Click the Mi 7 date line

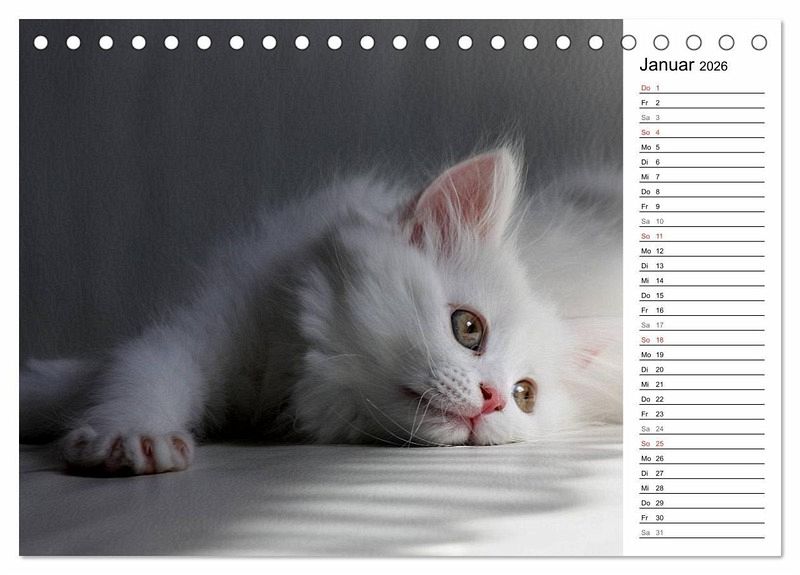tap(701, 177)
